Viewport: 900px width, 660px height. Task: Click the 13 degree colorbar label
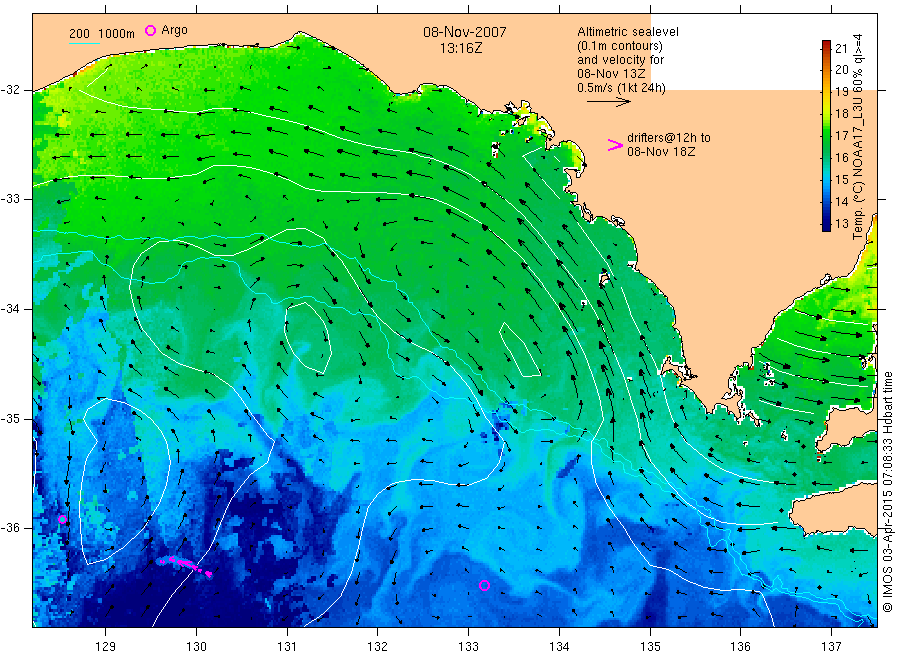[841, 224]
